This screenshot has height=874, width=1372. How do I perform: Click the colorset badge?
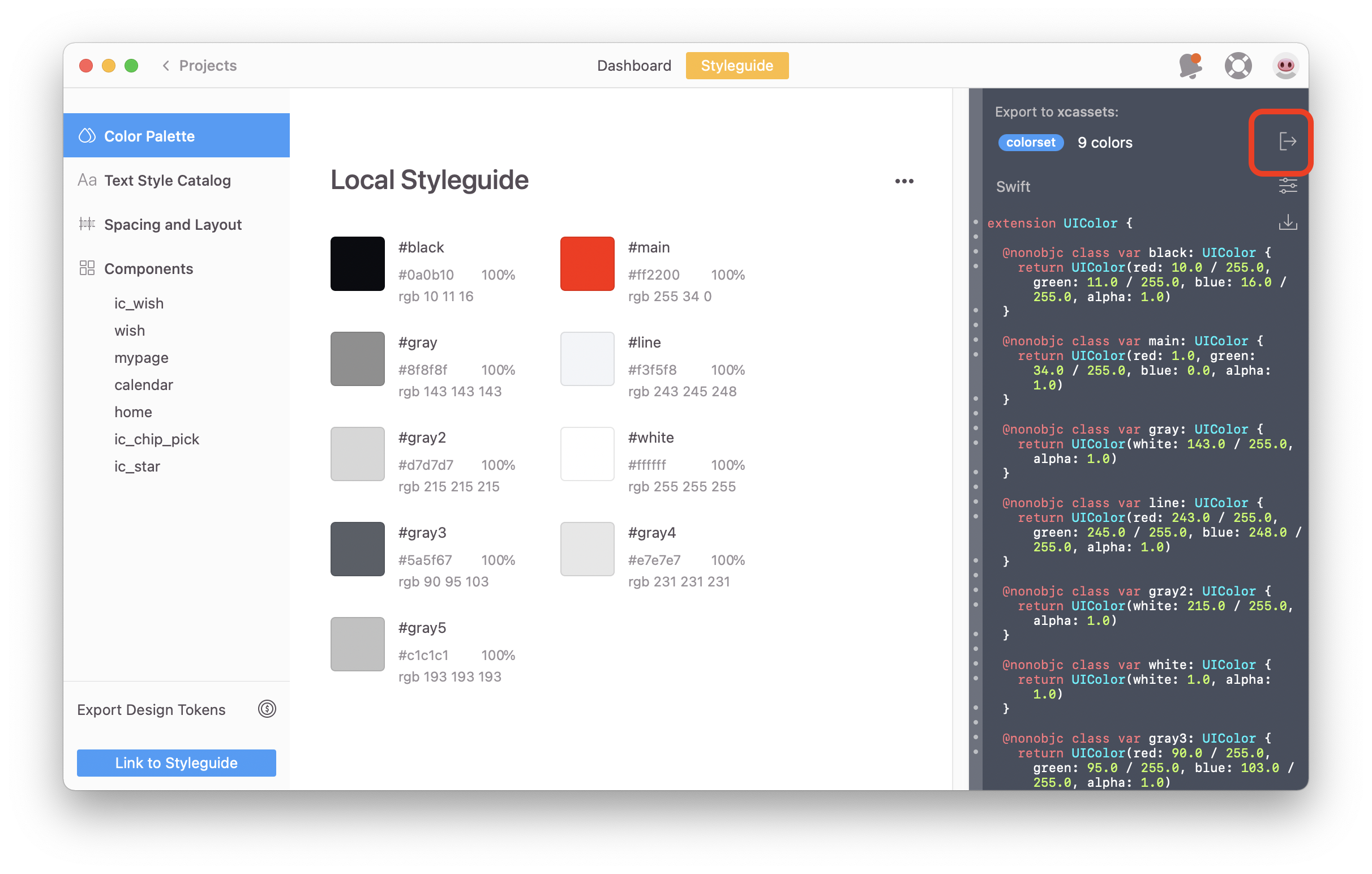(1030, 143)
